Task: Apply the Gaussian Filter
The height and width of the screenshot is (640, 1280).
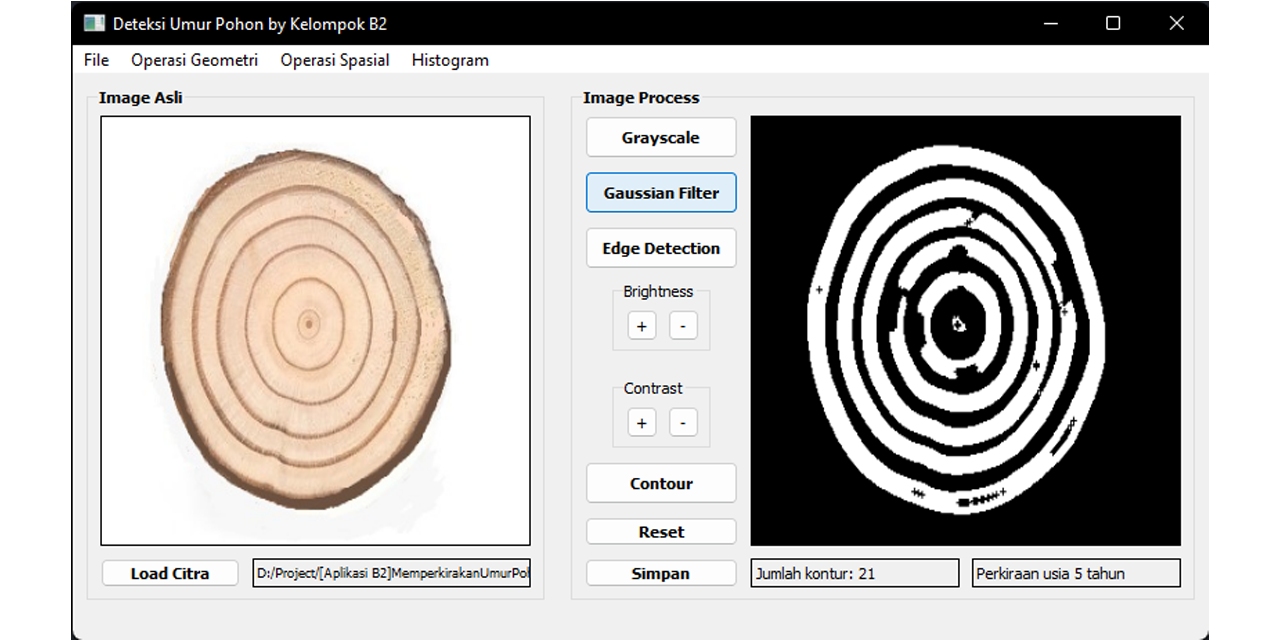Action: [661, 192]
